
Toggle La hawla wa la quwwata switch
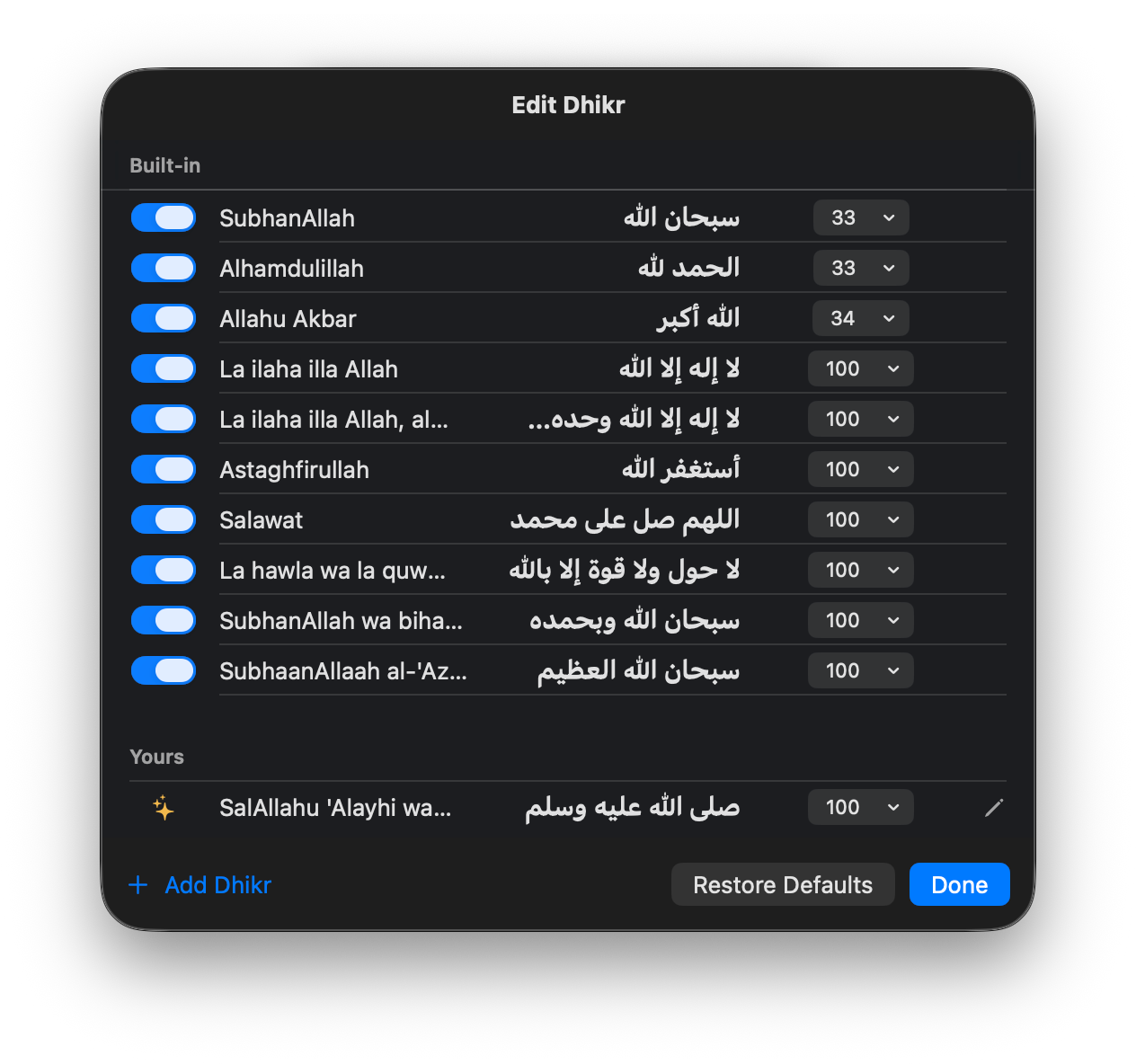click(x=164, y=570)
